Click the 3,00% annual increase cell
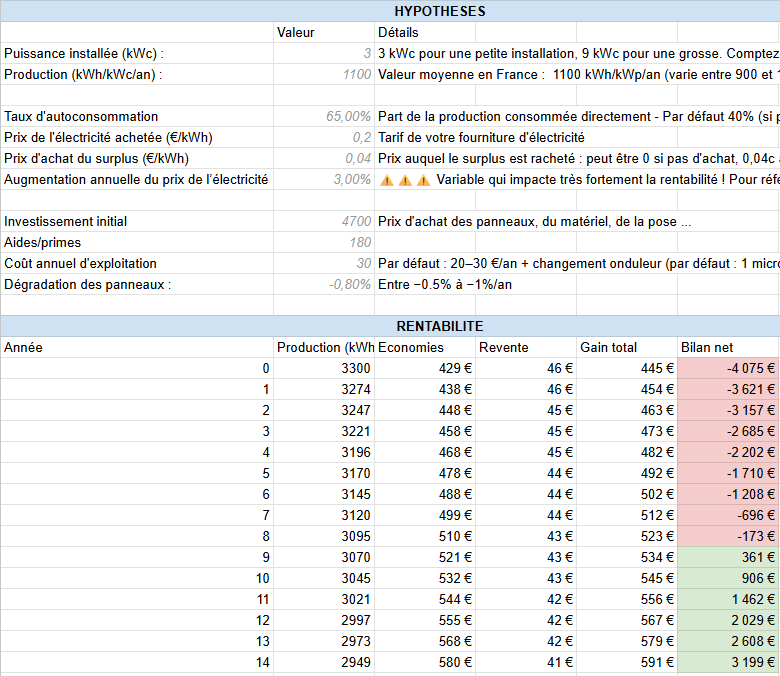Screen dimensions: 780x676 pyautogui.click(x=324, y=180)
